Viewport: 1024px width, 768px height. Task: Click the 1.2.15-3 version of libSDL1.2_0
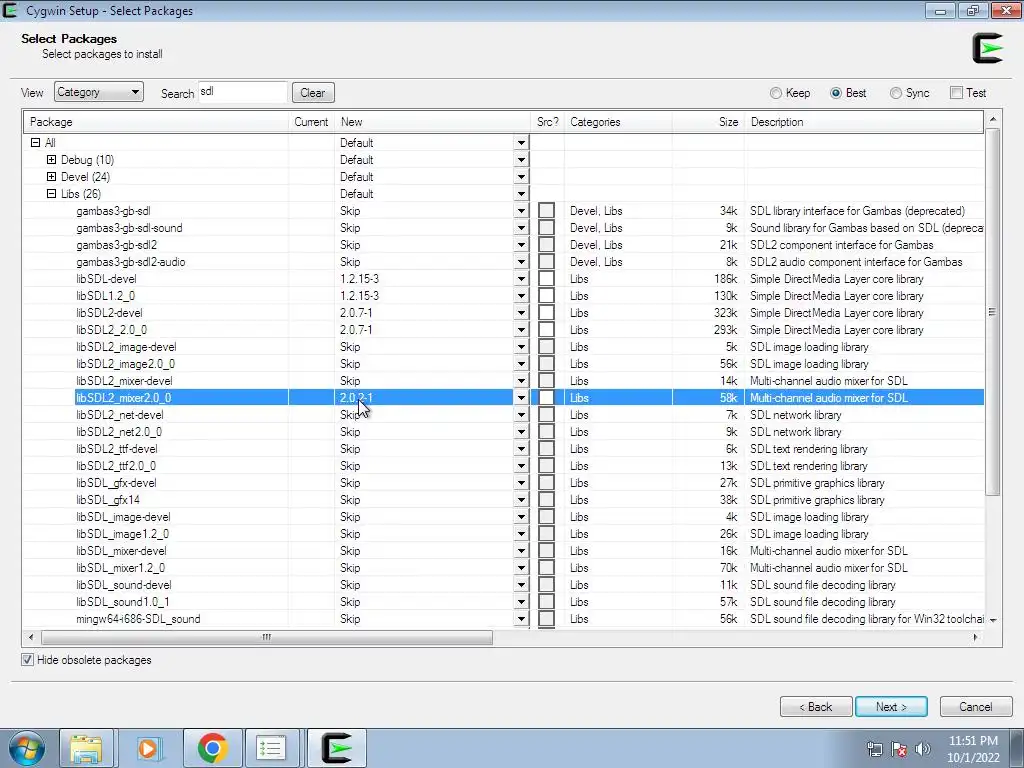point(359,296)
